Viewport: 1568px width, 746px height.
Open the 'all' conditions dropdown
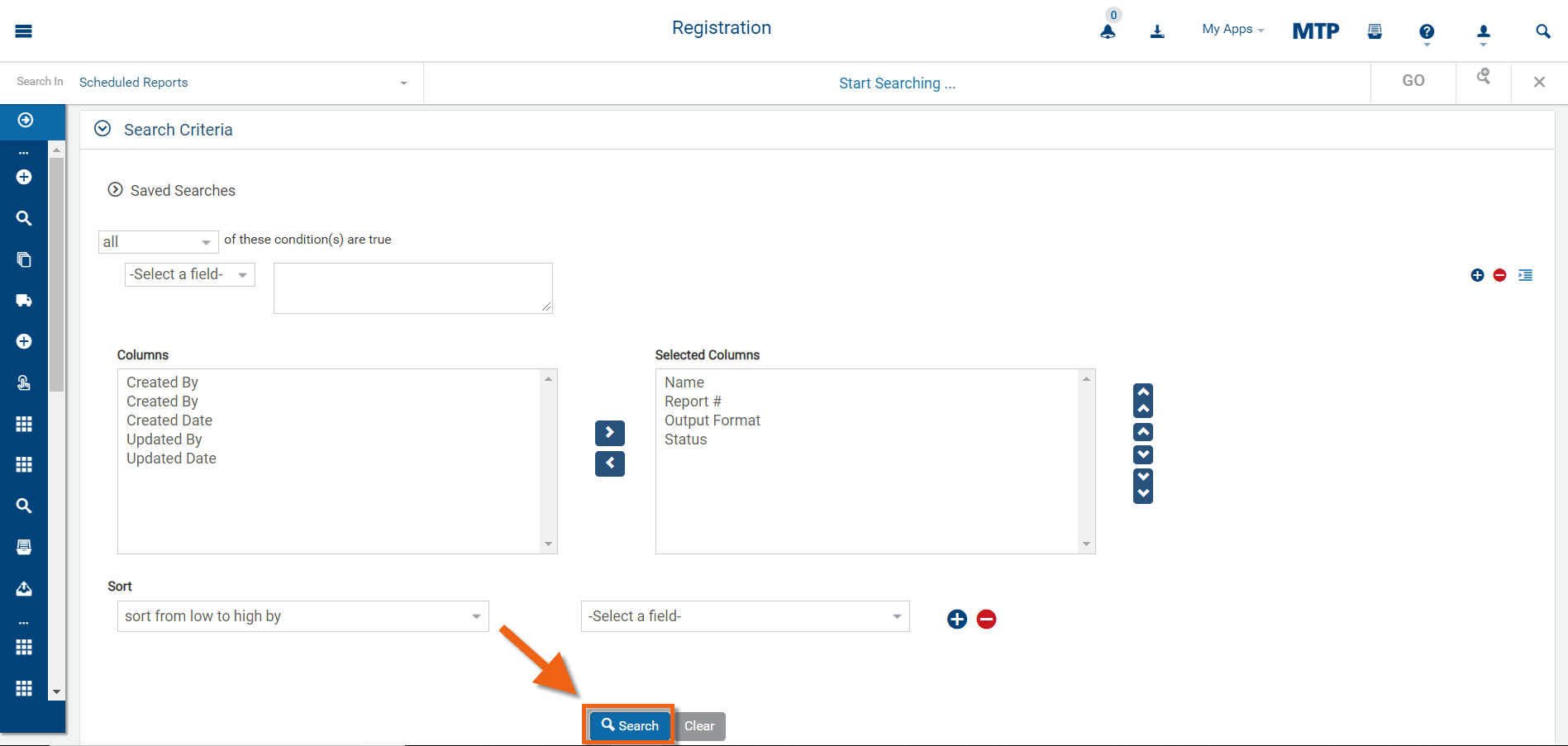158,242
